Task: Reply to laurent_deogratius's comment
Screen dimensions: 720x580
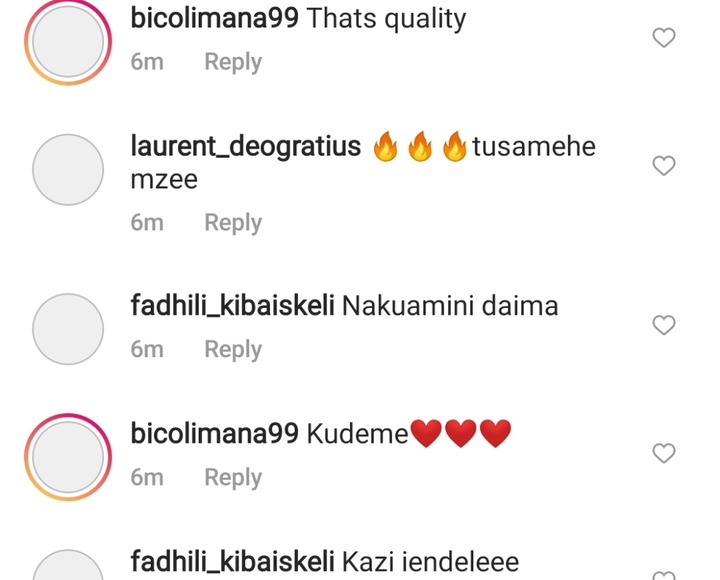Action: tap(233, 223)
